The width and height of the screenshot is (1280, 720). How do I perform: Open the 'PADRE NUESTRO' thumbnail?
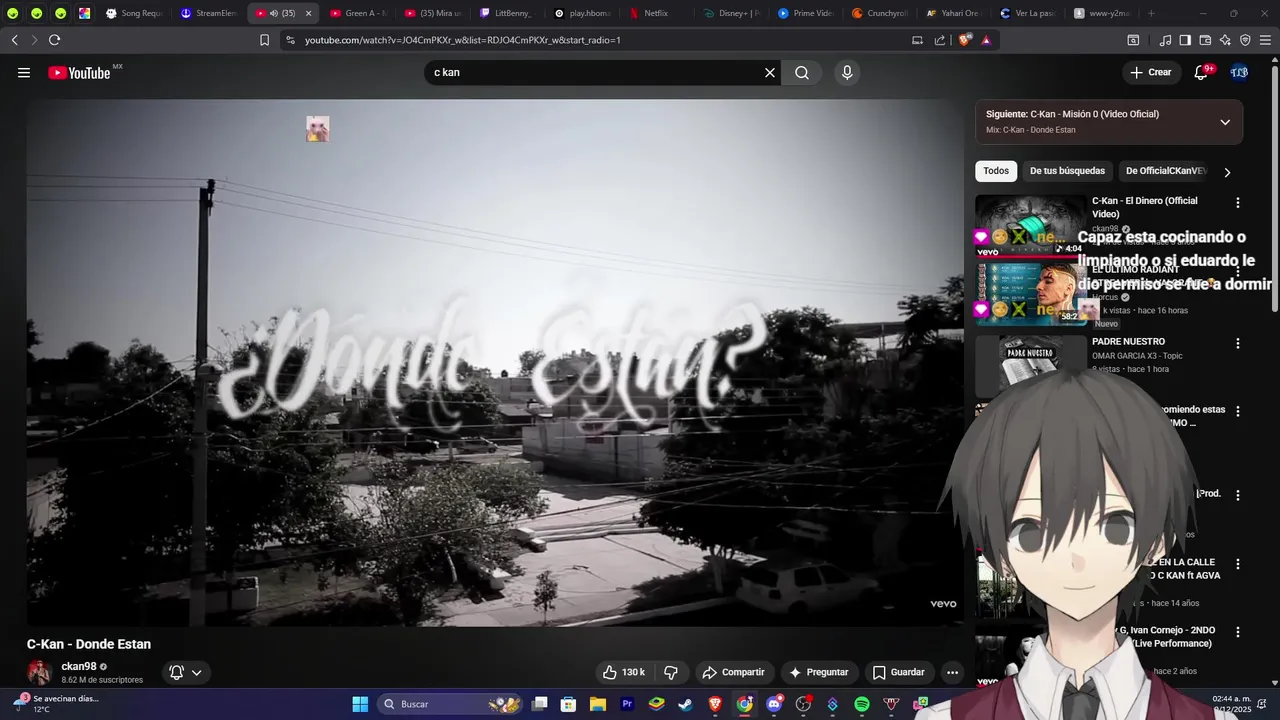click(x=1030, y=365)
